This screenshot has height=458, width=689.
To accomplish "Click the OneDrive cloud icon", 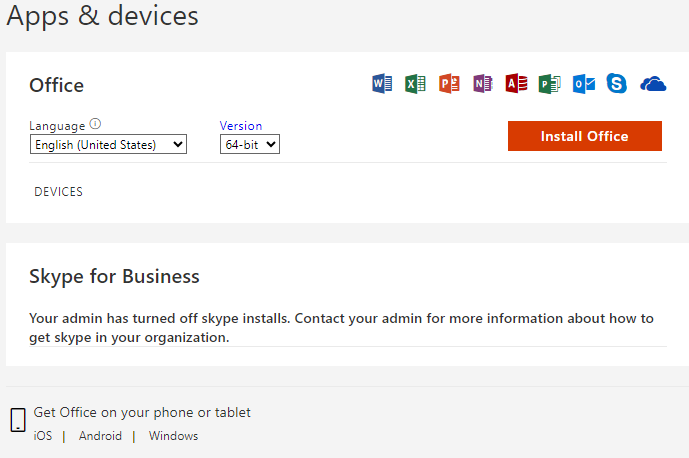I will point(653,84).
